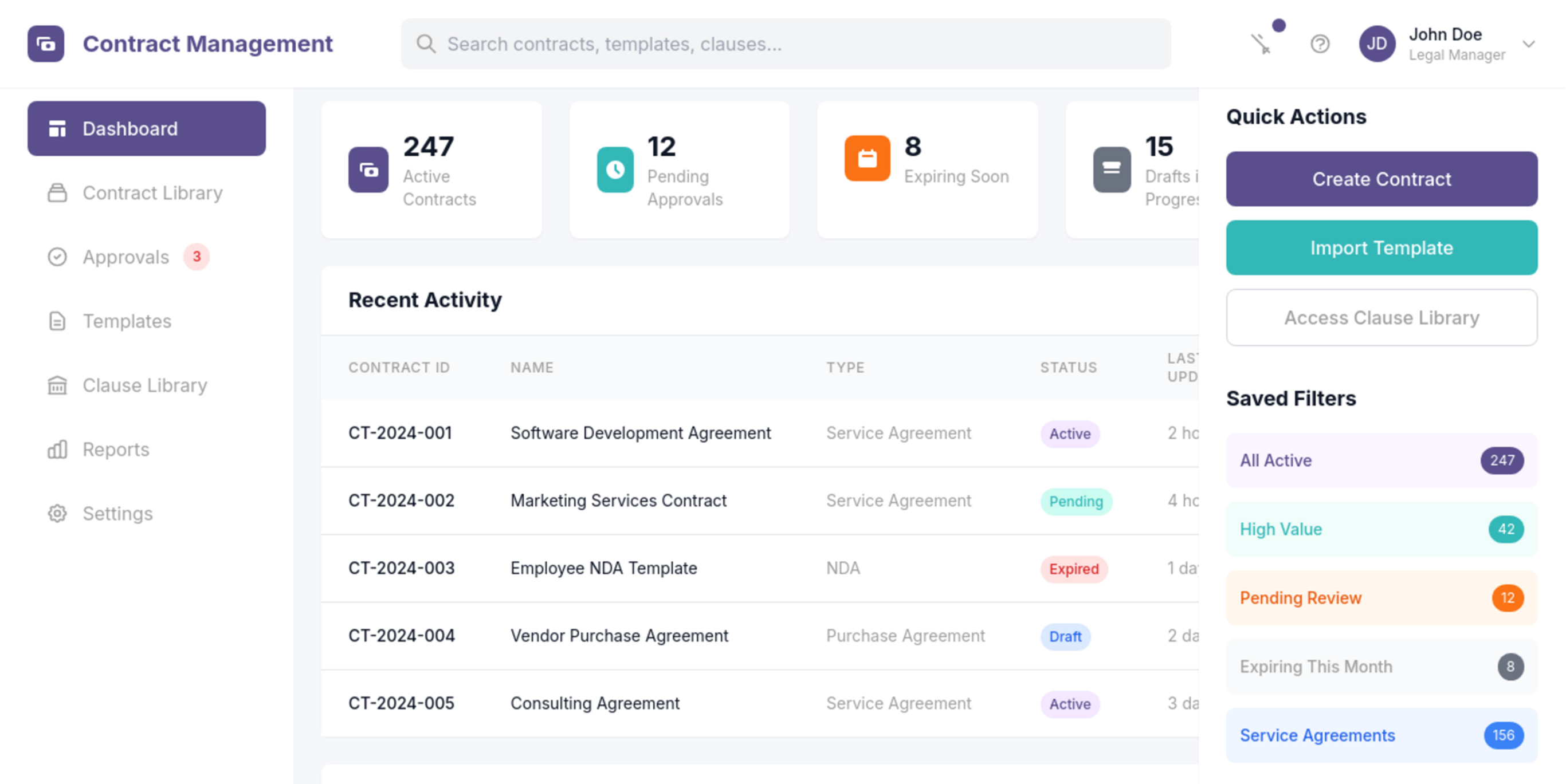Click the Approvals checkmark icon in sidebar
Viewport: 1566px width, 784px height.
[x=57, y=257]
